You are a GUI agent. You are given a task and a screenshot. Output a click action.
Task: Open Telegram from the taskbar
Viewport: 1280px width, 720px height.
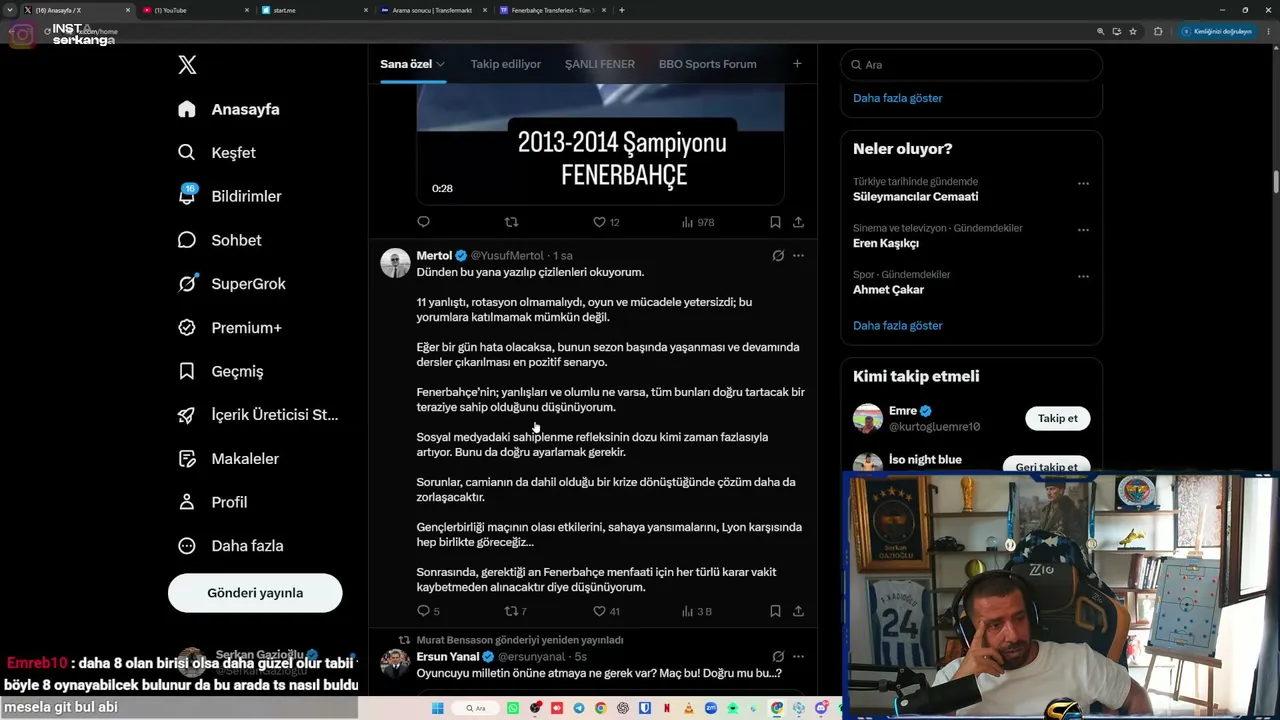pyautogui.click(x=579, y=708)
